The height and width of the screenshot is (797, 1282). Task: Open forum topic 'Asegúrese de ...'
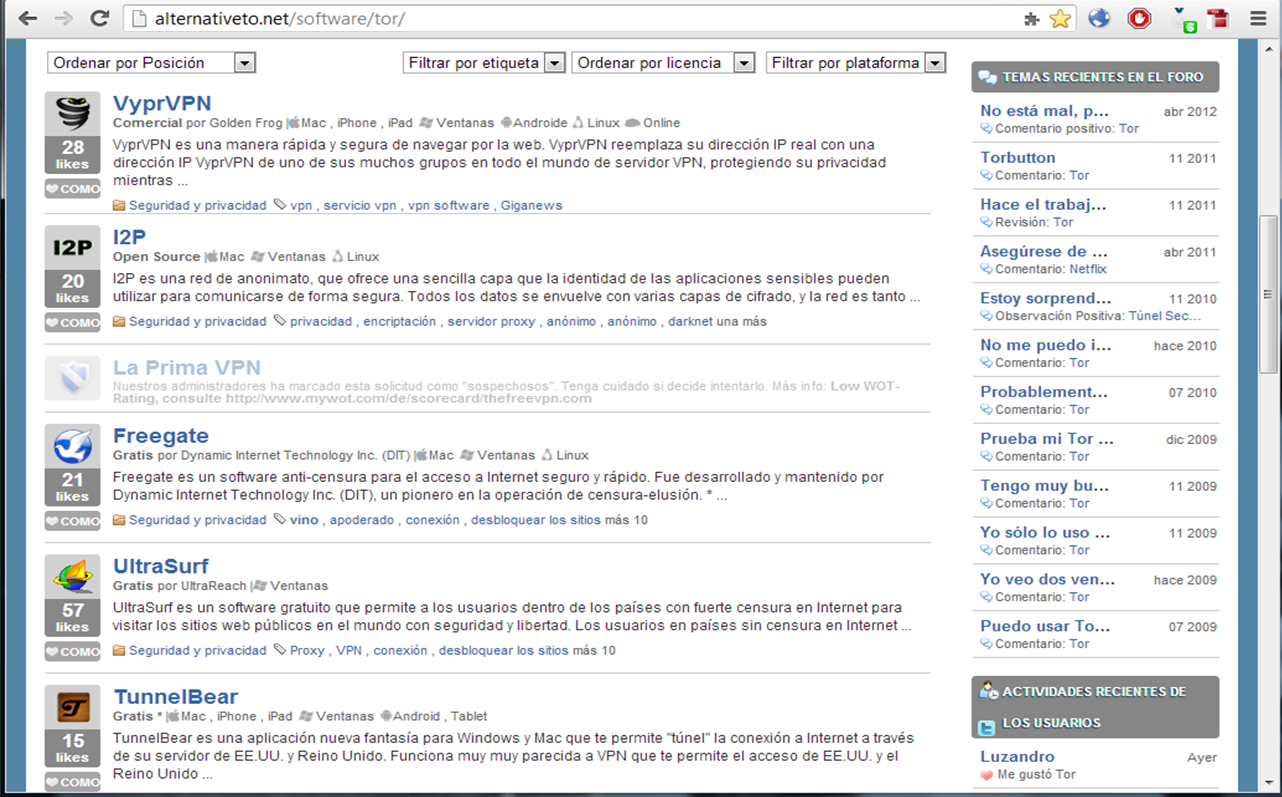tap(1044, 251)
